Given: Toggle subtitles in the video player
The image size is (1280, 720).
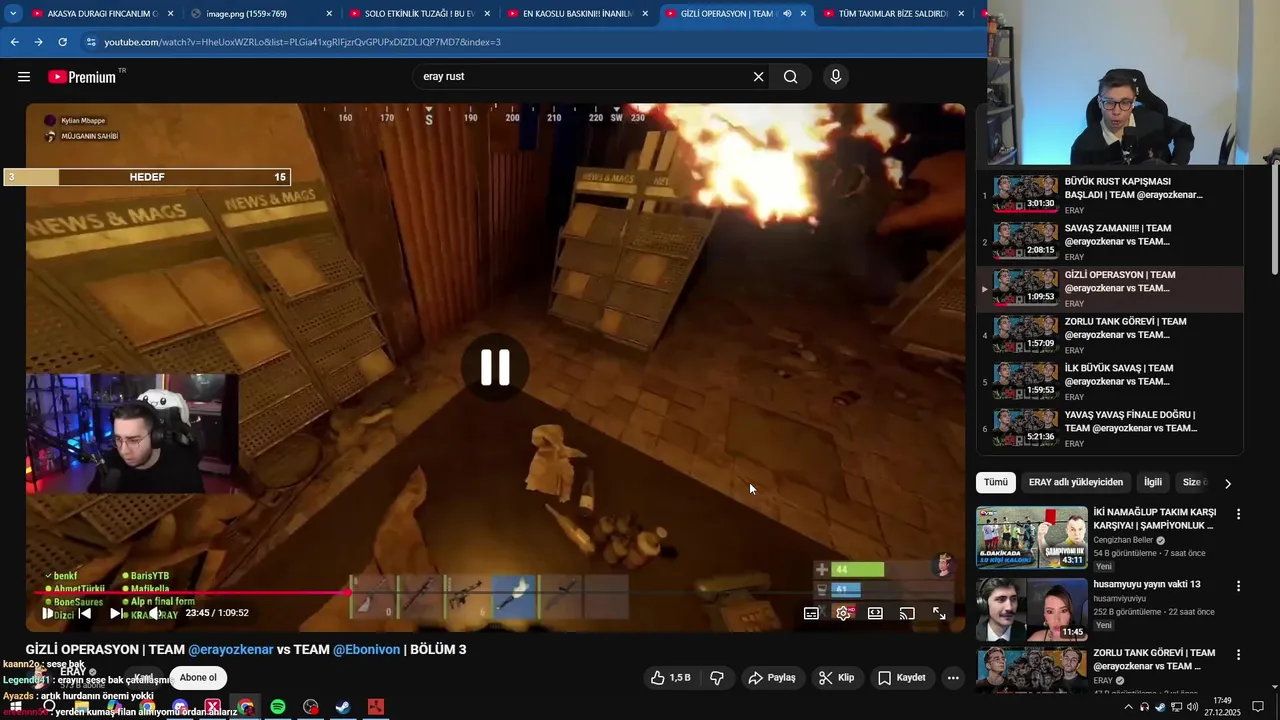Looking at the screenshot, I should pos(811,613).
